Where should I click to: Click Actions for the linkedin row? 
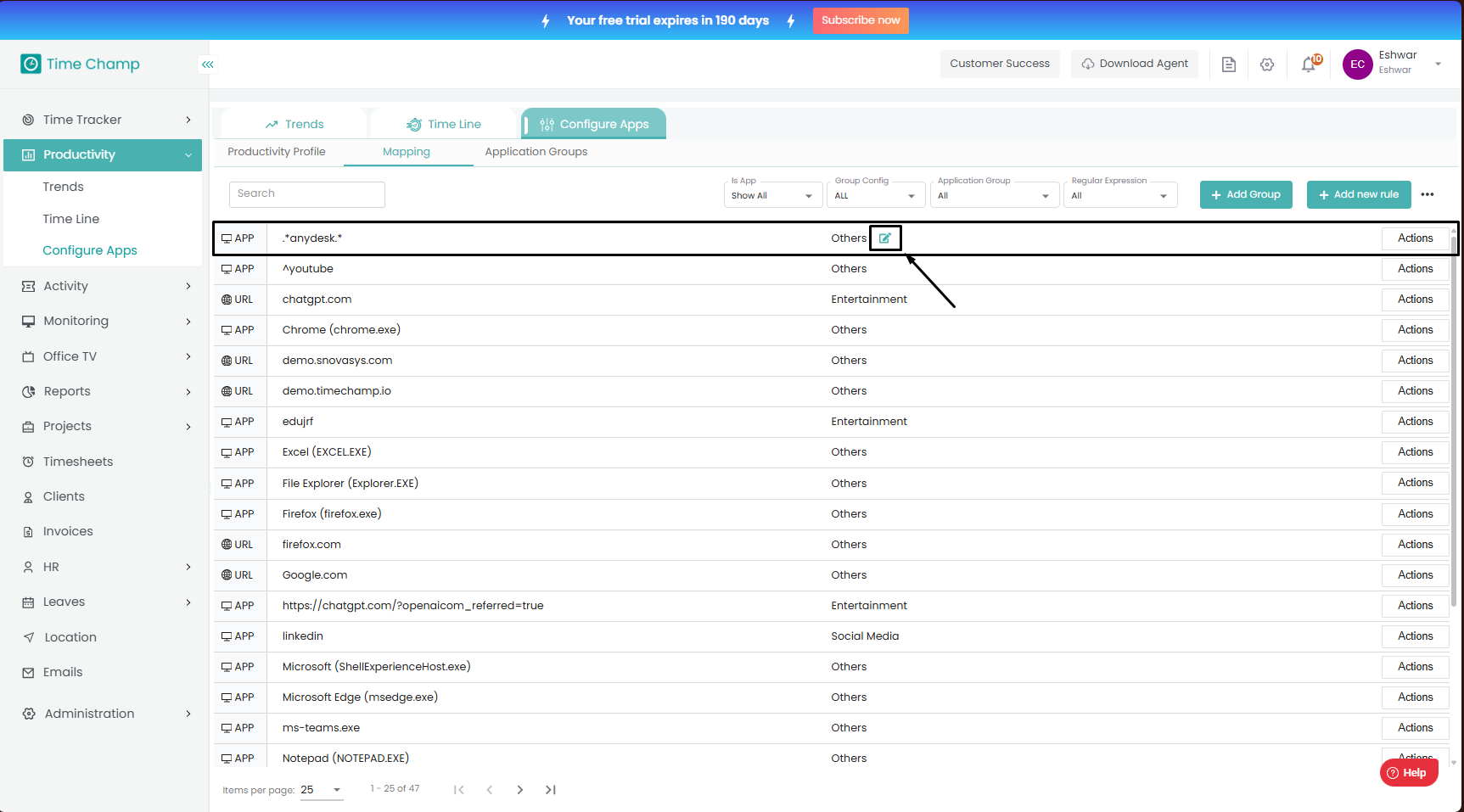click(1416, 636)
